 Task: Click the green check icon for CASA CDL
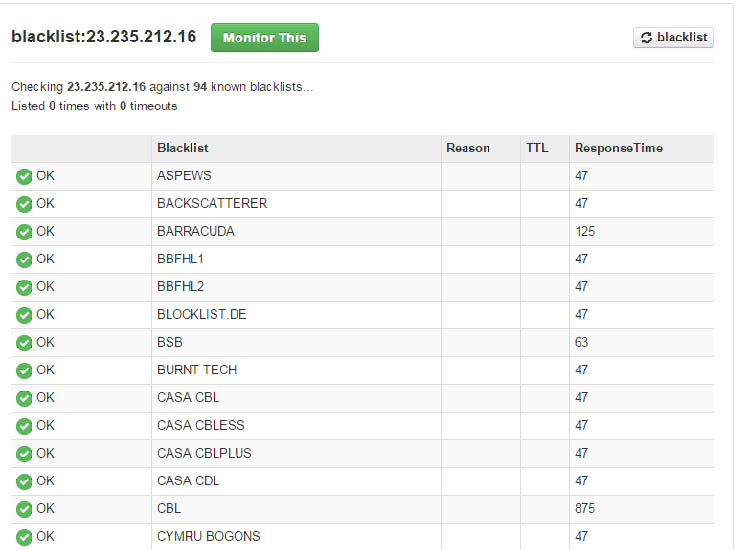coord(24,482)
